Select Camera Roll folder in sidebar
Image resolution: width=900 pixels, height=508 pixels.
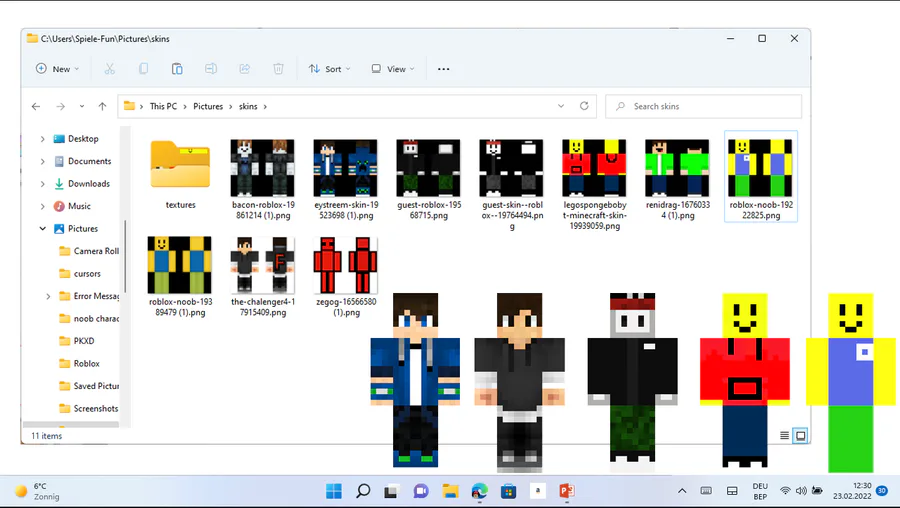coord(96,251)
